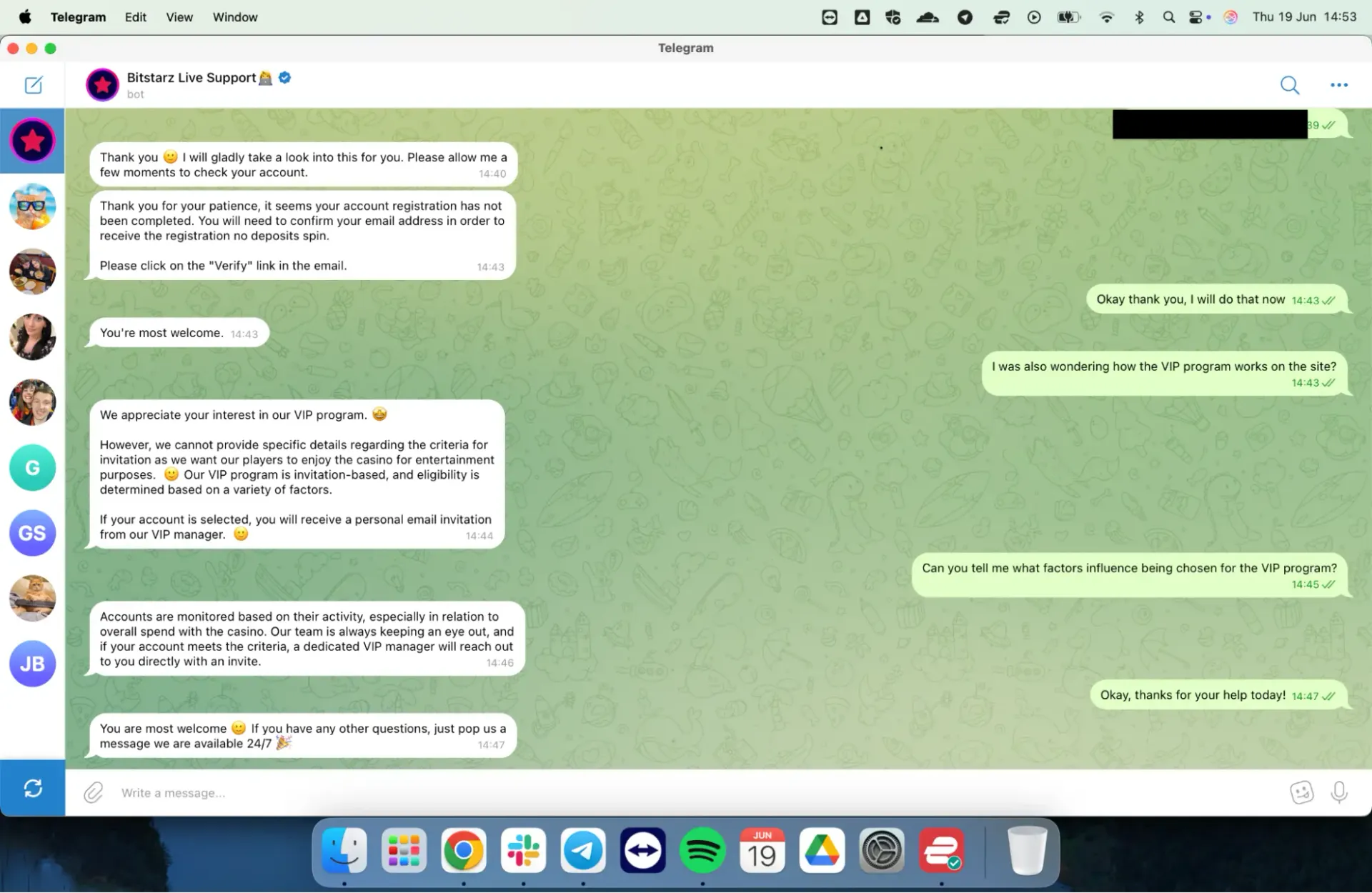
Task: Open Launchpad from the Dock
Action: pyautogui.click(x=404, y=850)
